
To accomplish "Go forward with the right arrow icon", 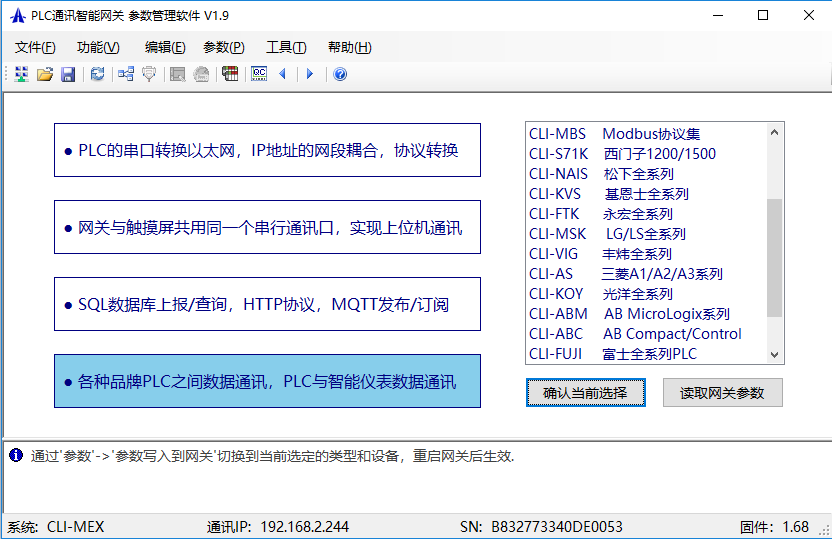I will point(310,74).
